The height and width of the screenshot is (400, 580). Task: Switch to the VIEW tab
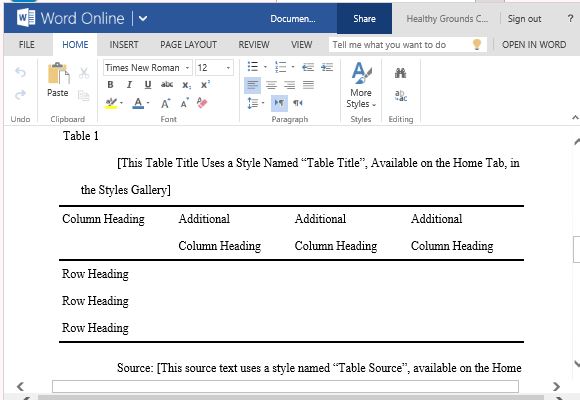point(301,45)
